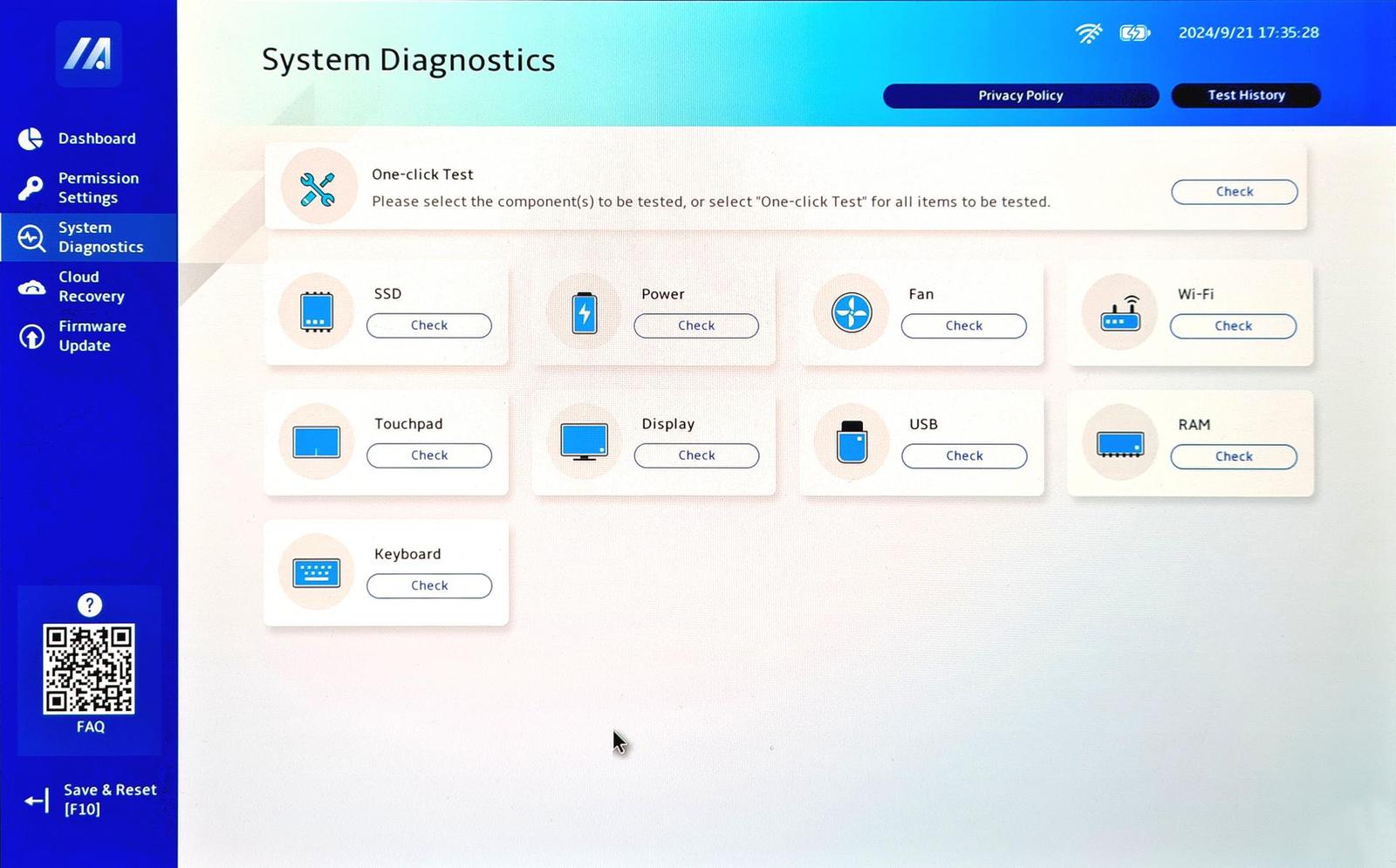
Task: Start the Touchpad Check
Action: pos(429,455)
